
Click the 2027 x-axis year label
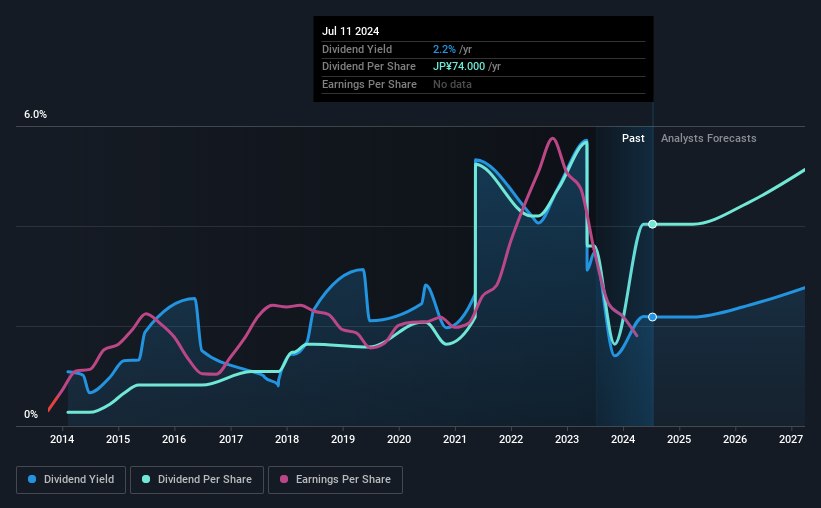[791, 439]
